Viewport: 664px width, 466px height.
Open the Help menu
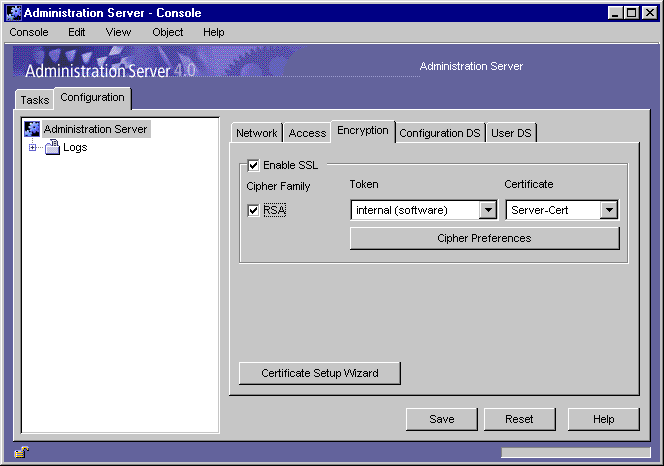pyautogui.click(x=213, y=32)
